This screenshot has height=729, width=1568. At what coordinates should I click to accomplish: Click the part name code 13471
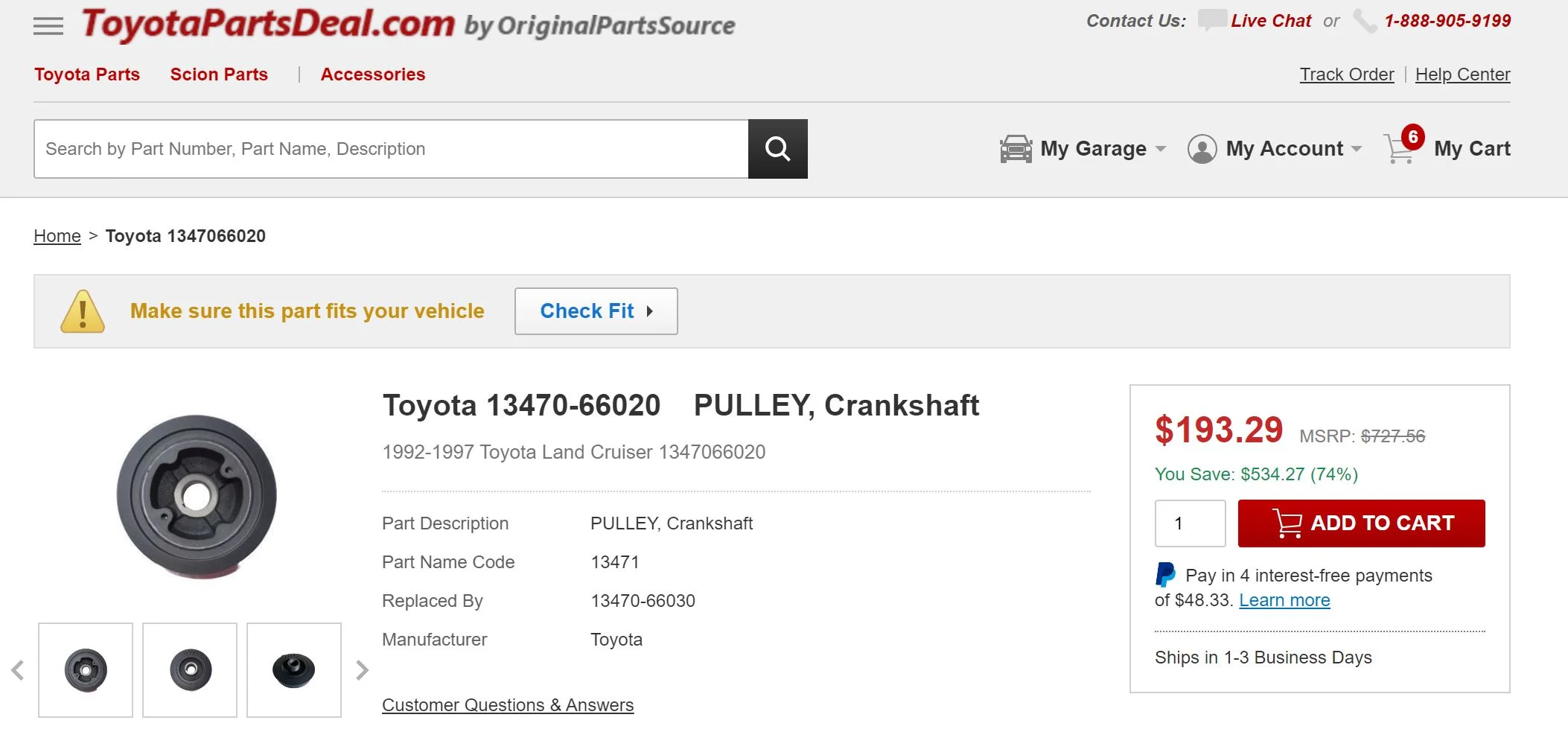615,562
